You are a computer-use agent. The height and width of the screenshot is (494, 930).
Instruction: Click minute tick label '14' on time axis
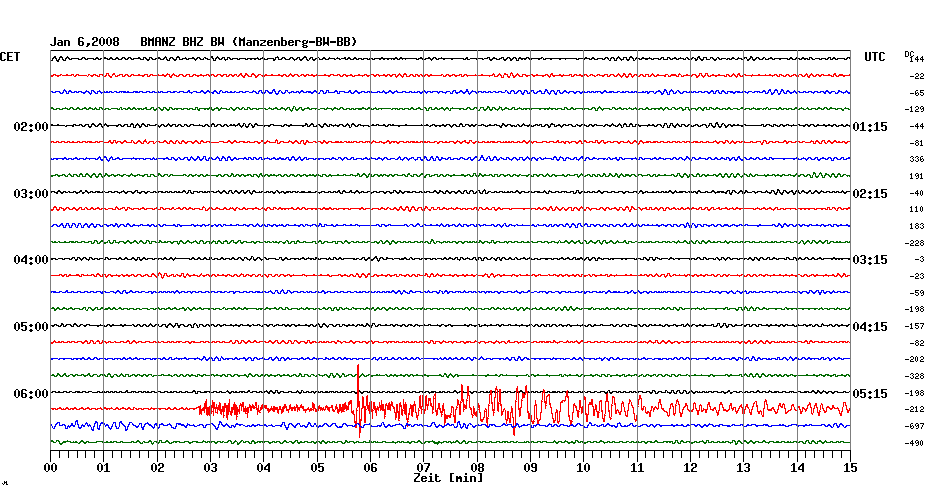point(797,468)
